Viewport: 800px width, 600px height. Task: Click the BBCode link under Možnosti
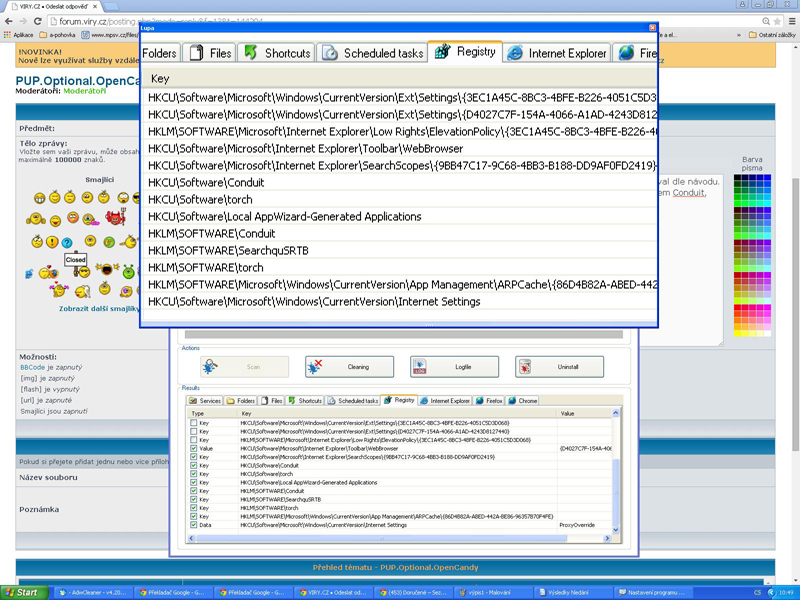pyautogui.click(x=33, y=368)
